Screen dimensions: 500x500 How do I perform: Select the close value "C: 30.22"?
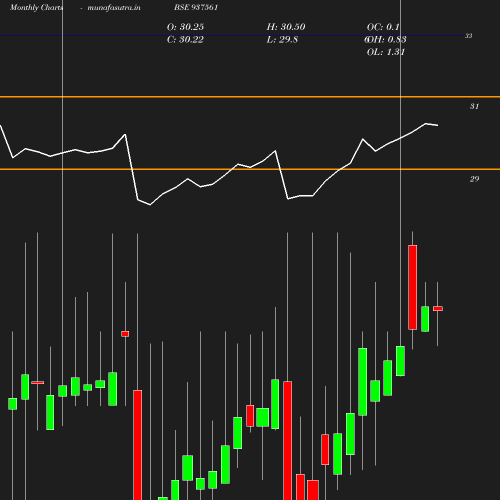click(x=185, y=40)
